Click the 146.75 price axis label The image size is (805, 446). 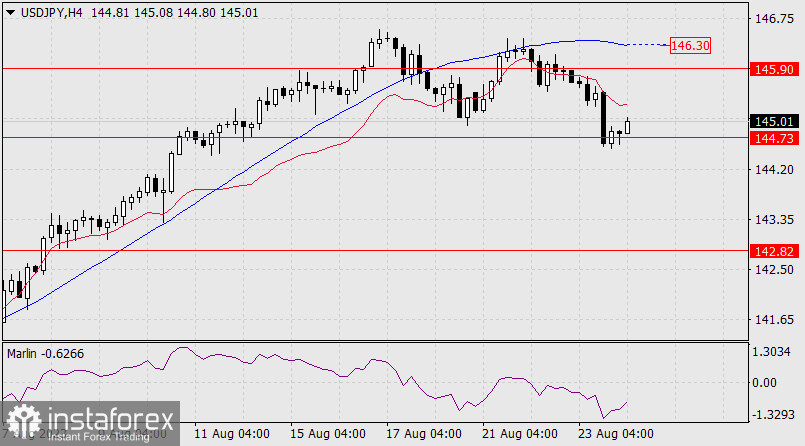click(774, 19)
